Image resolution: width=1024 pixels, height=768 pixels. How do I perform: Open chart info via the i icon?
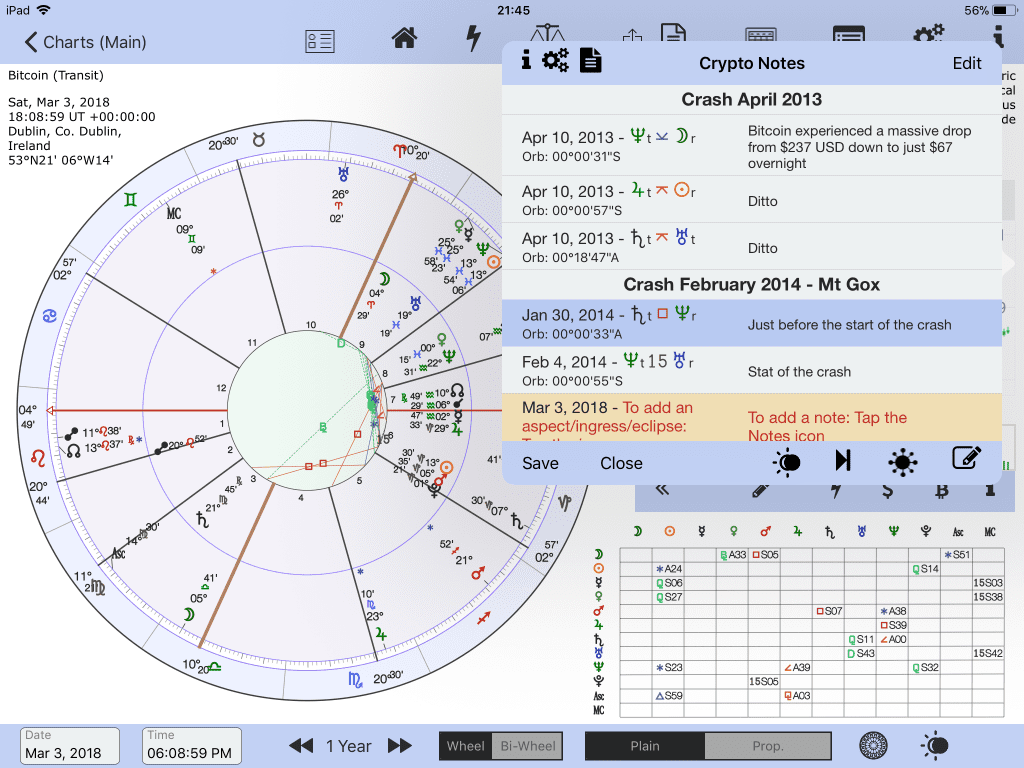click(527, 60)
